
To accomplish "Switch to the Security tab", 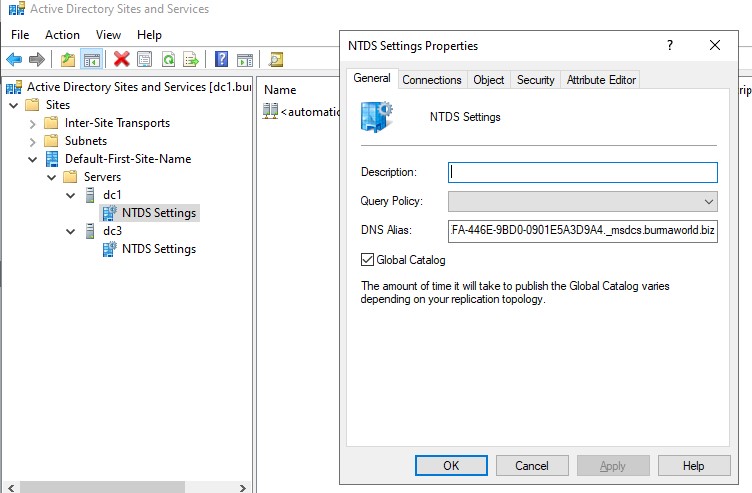I will (x=535, y=80).
